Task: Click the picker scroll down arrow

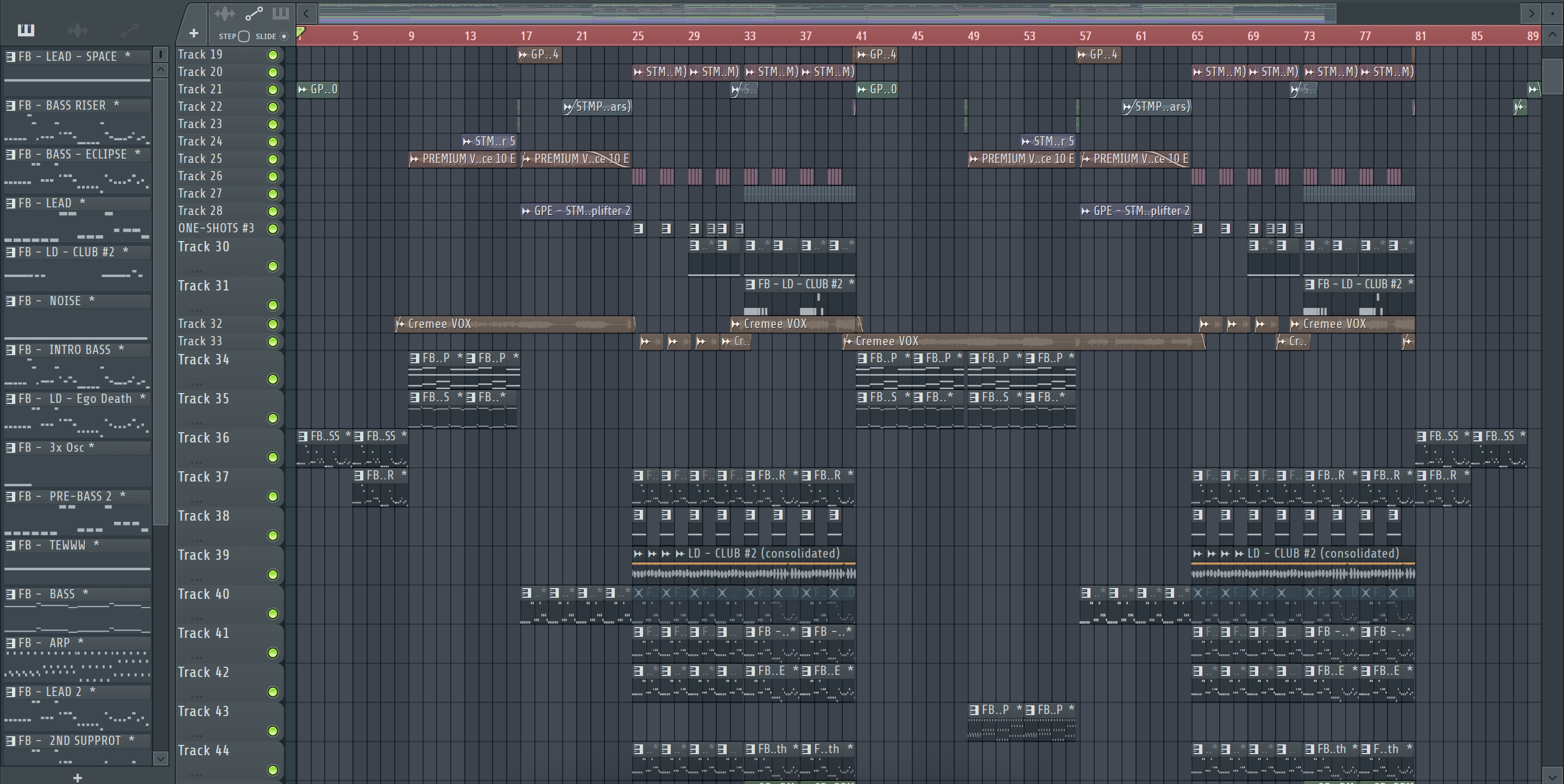Action: [160, 758]
